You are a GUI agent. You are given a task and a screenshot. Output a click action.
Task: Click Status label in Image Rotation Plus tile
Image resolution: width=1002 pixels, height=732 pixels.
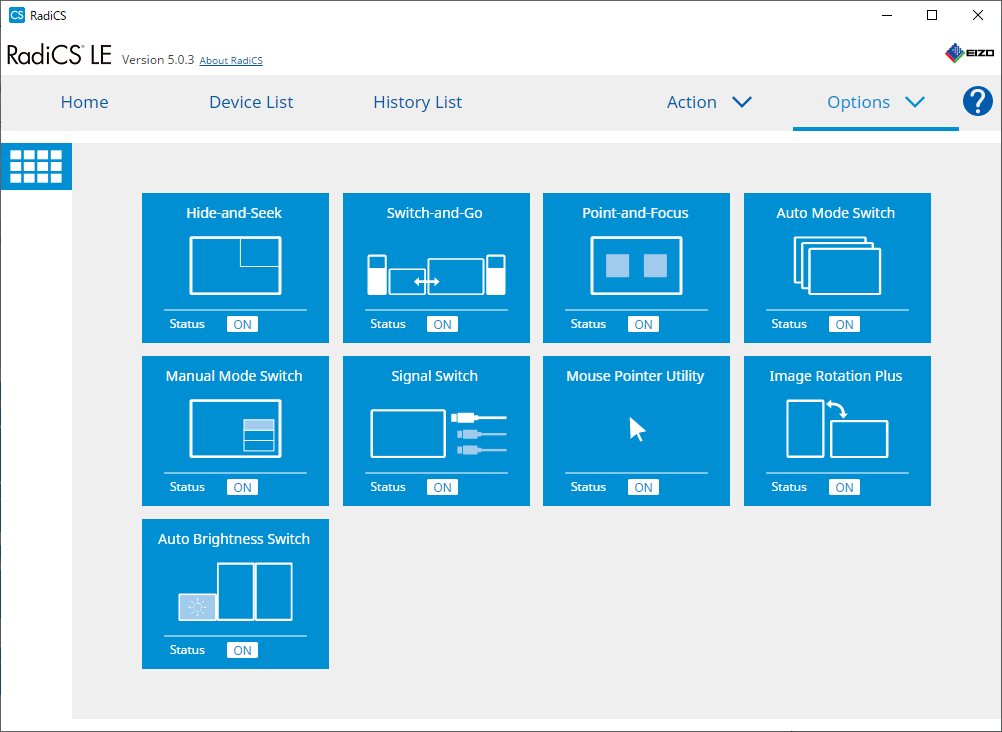click(x=789, y=487)
